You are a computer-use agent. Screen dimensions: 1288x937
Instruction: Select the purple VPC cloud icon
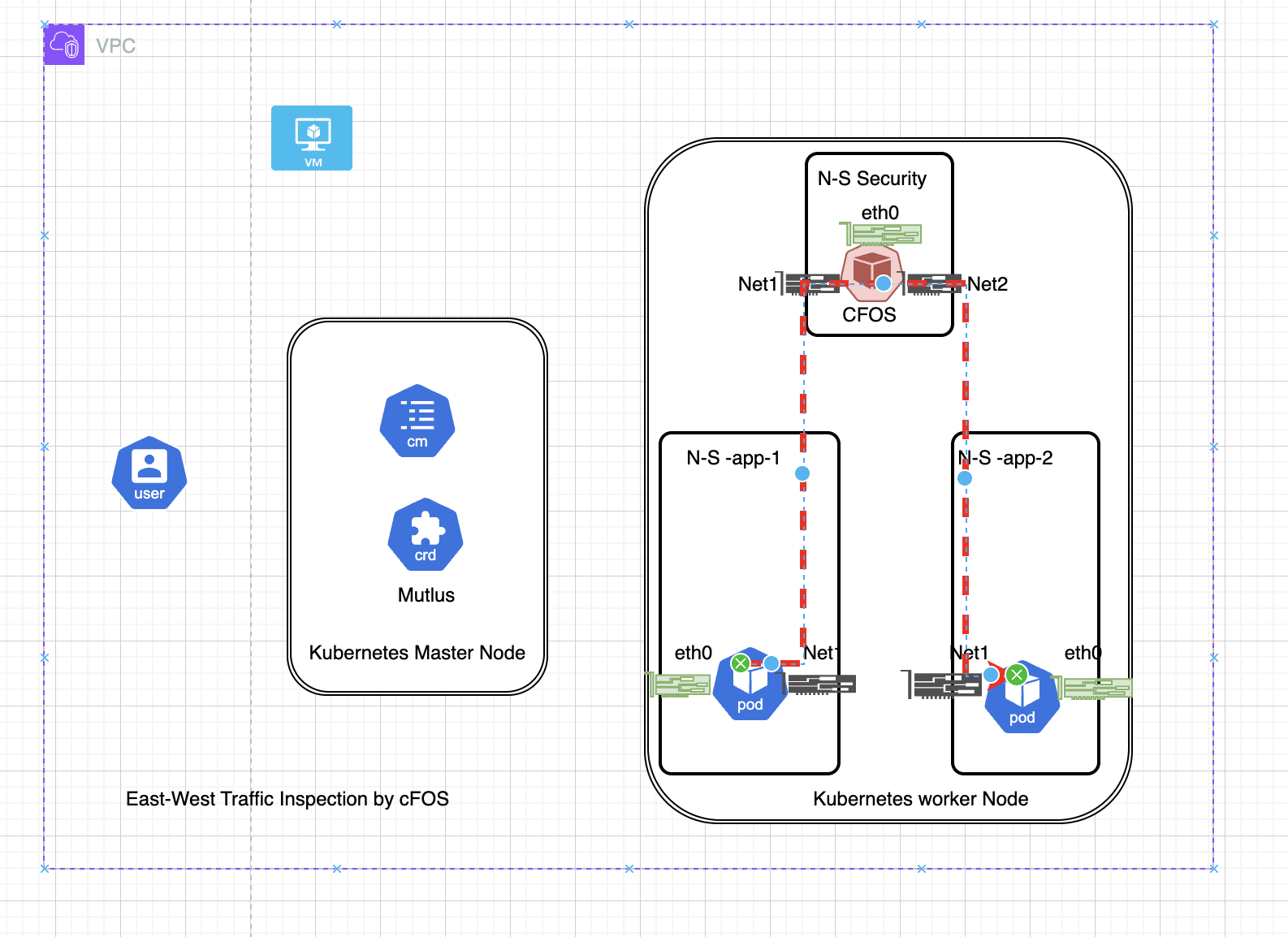[x=64, y=45]
